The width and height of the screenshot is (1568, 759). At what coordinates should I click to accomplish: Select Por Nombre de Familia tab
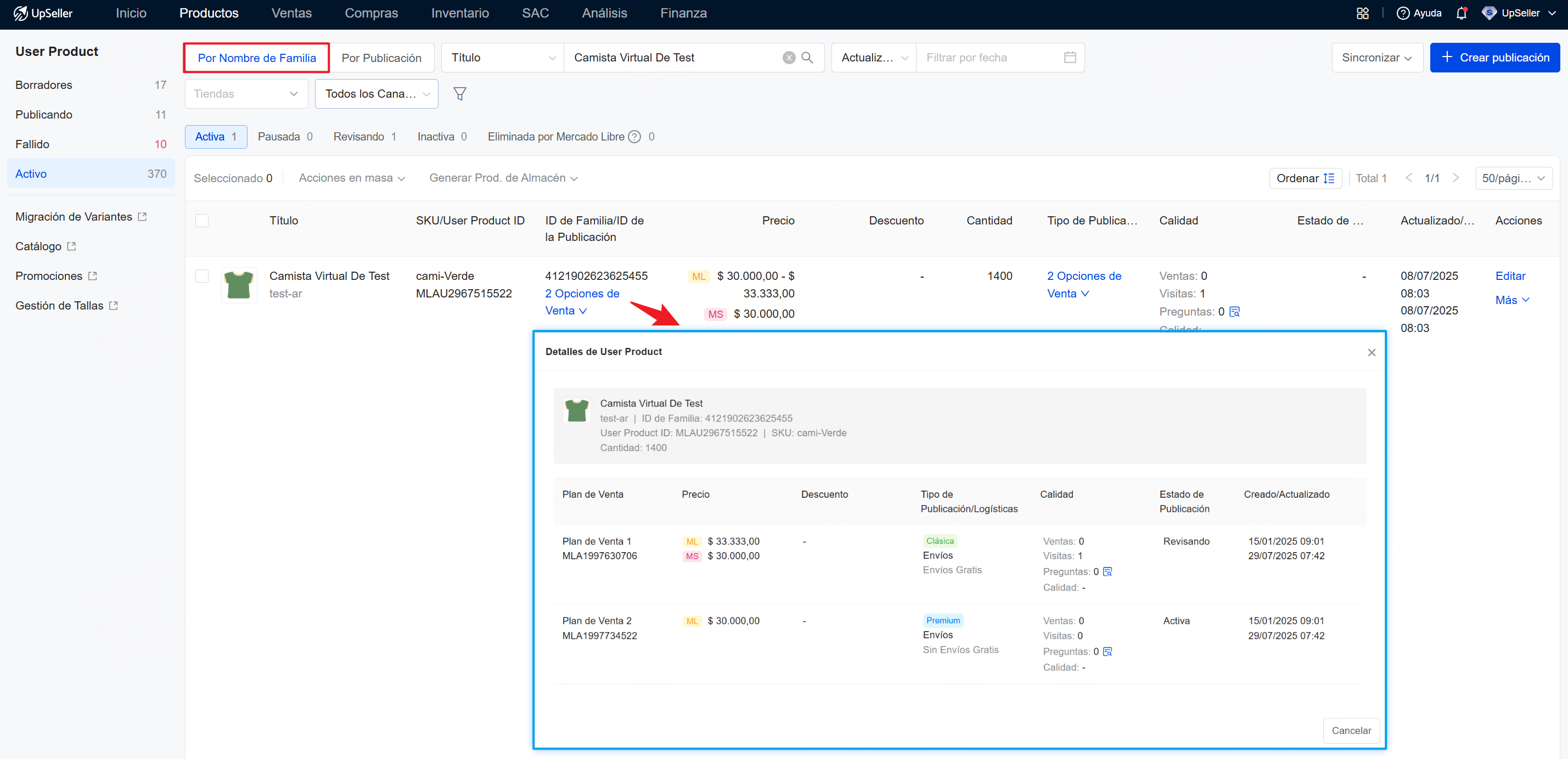(256, 58)
